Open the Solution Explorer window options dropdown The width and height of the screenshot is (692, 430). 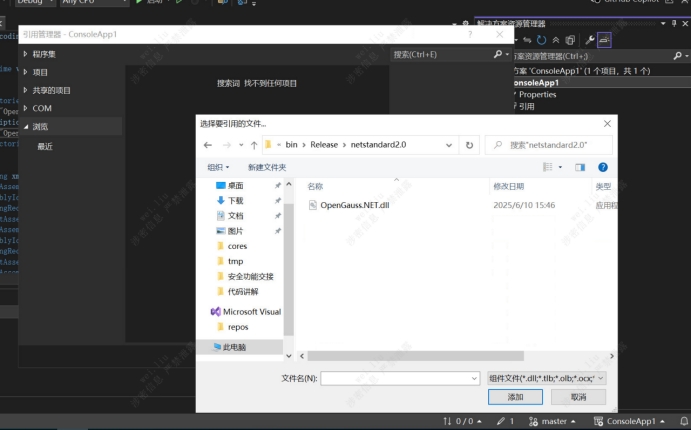[x=663, y=23]
